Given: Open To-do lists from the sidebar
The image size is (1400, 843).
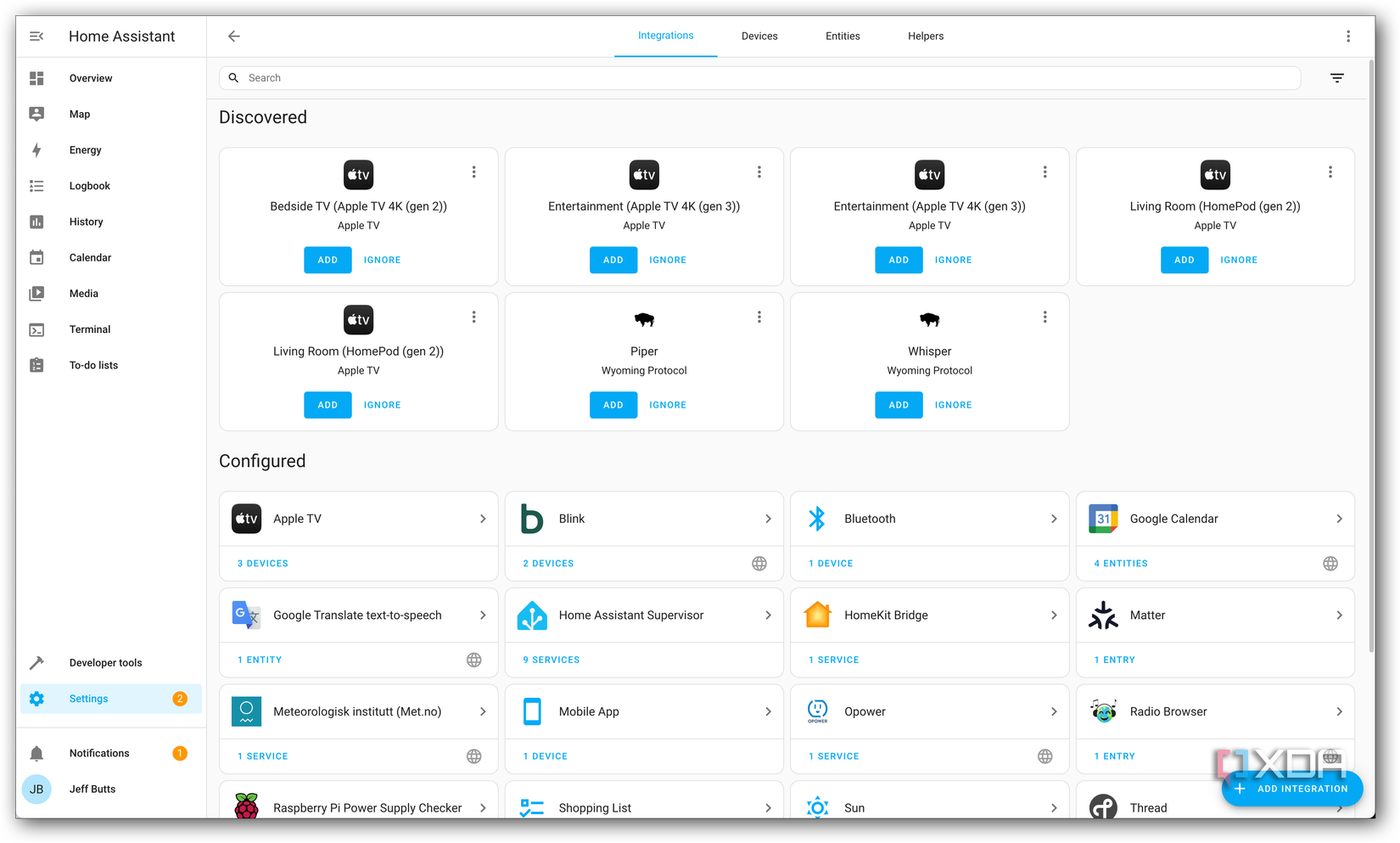Looking at the screenshot, I should [111, 365].
